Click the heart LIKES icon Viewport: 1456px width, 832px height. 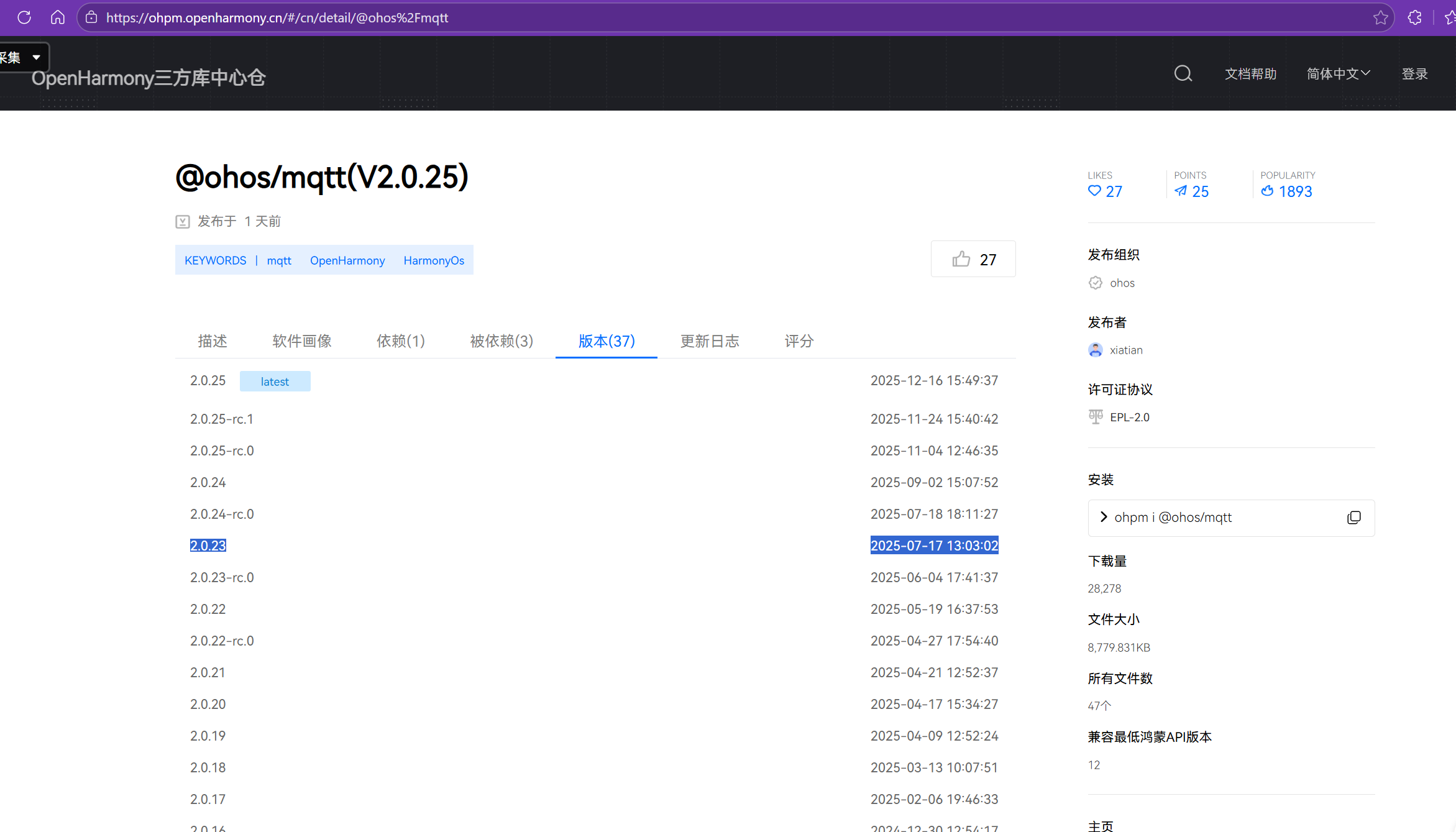click(1094, 191)
